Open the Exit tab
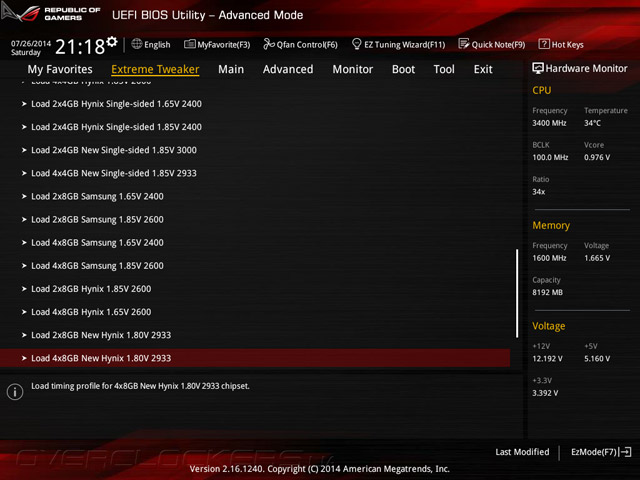This screenshot has height=480, width=640. coord(483,69)
